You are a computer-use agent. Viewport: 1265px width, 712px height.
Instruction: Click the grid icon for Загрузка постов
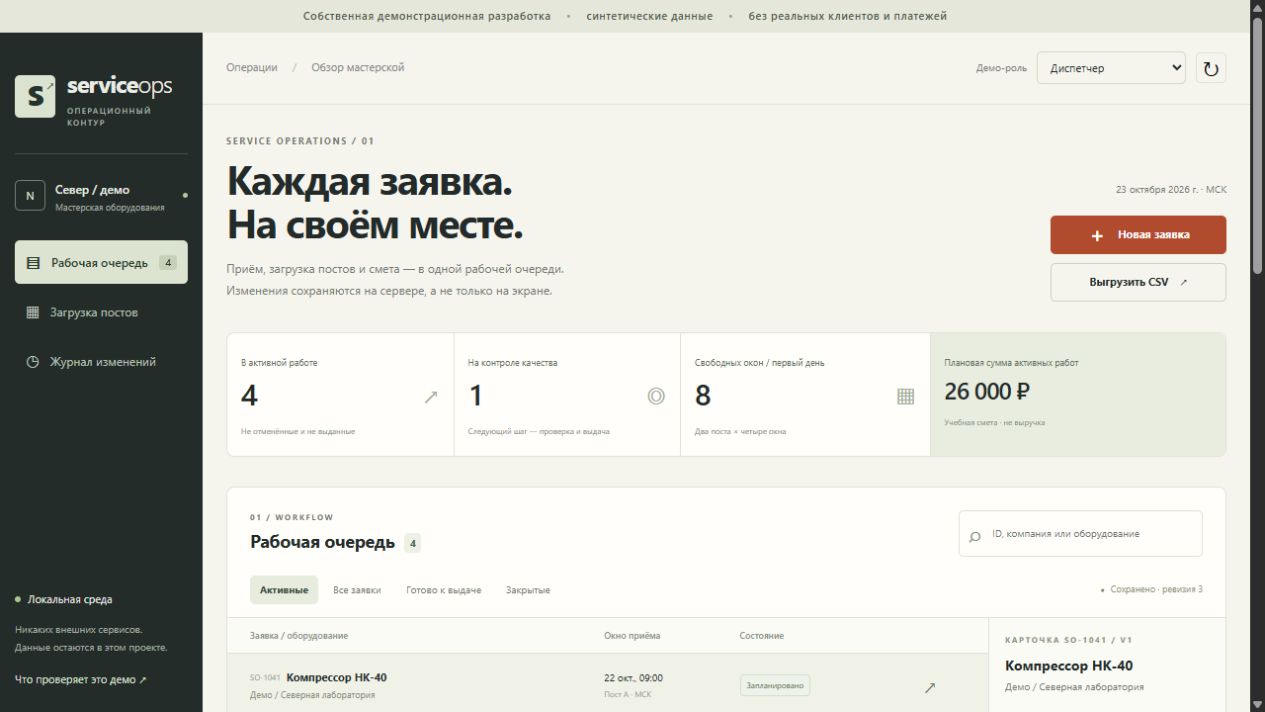click(33, 312)
